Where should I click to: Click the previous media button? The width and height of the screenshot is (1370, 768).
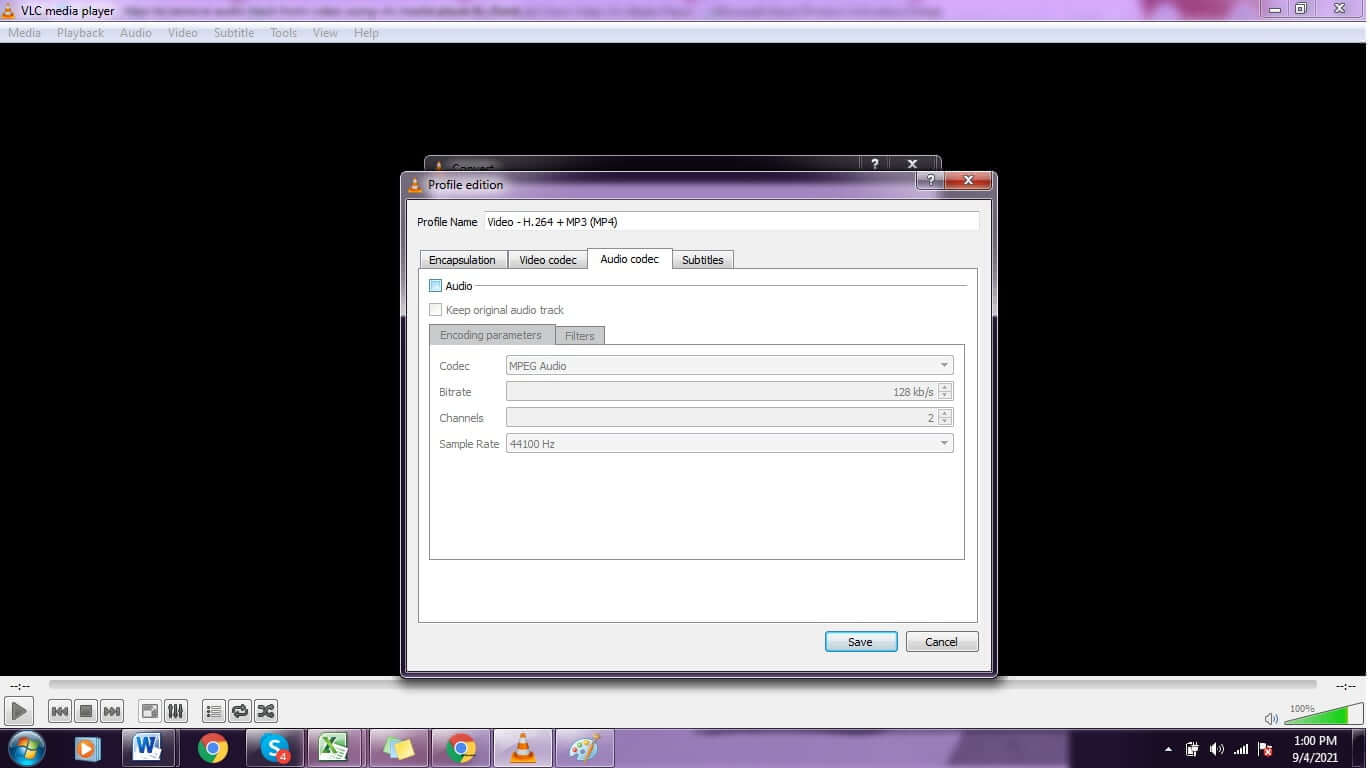click(x=60, y=711)
